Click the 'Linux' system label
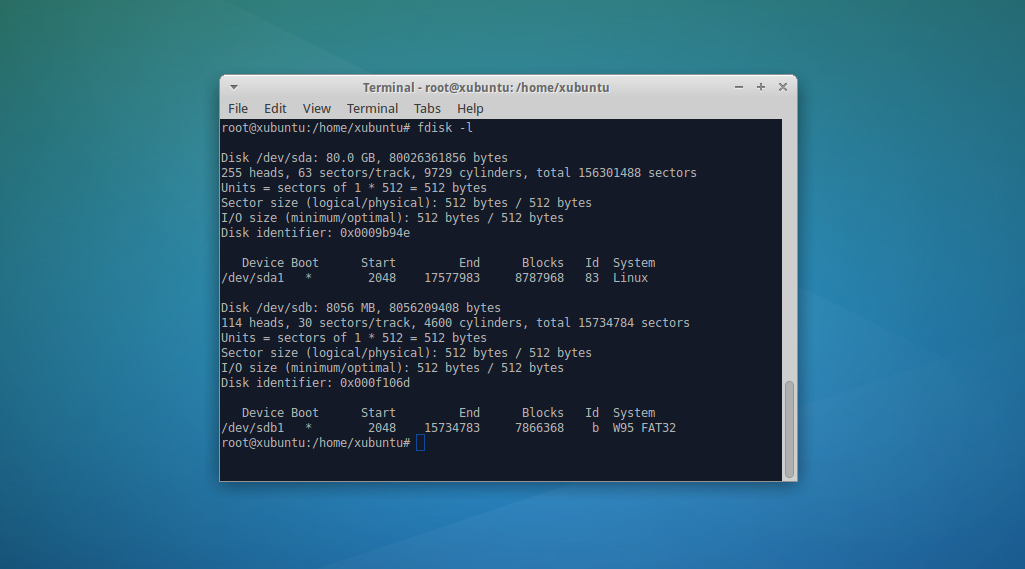This screenshot has height=569, width=1025. tap(630, 278)
